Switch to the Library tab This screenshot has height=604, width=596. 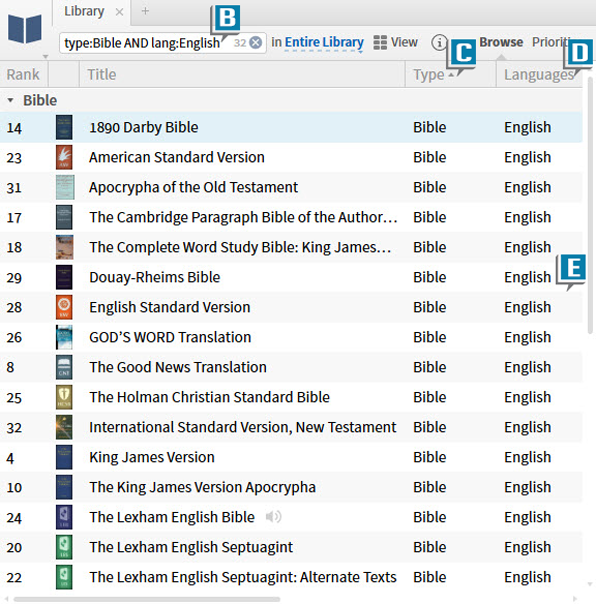(84, 11)
